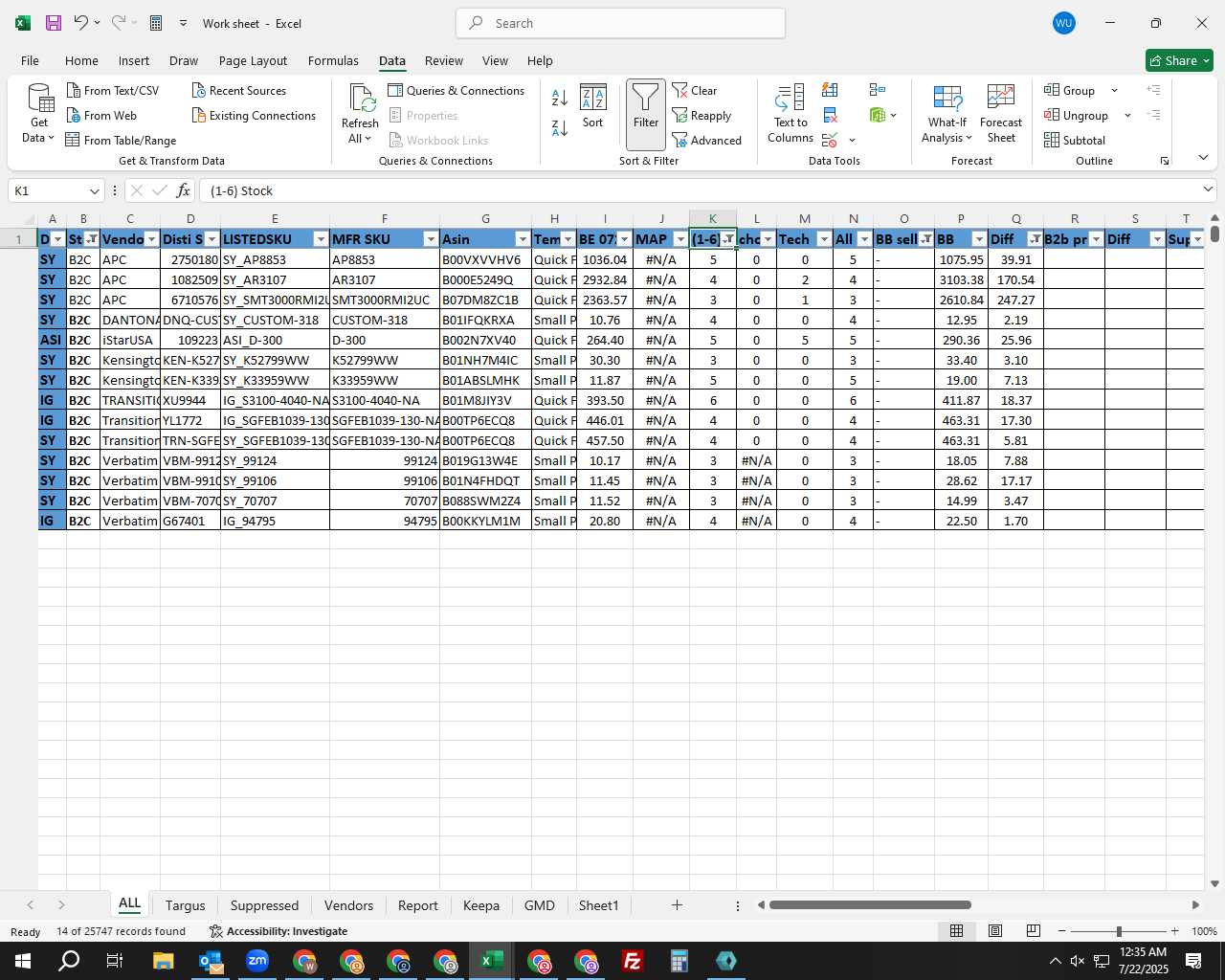Open the File menu
The image size is (1225, 980).
pos(30,60)
